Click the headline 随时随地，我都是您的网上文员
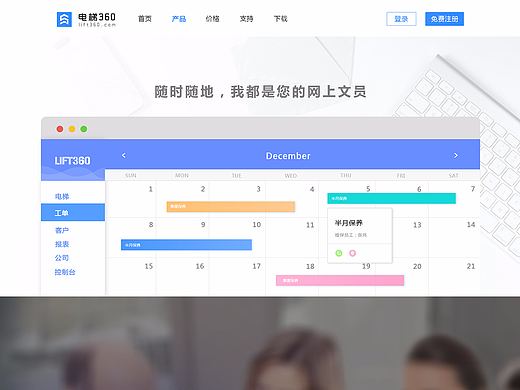The height and width of the screenshot is (390, 520). click(x=260, y=92)
